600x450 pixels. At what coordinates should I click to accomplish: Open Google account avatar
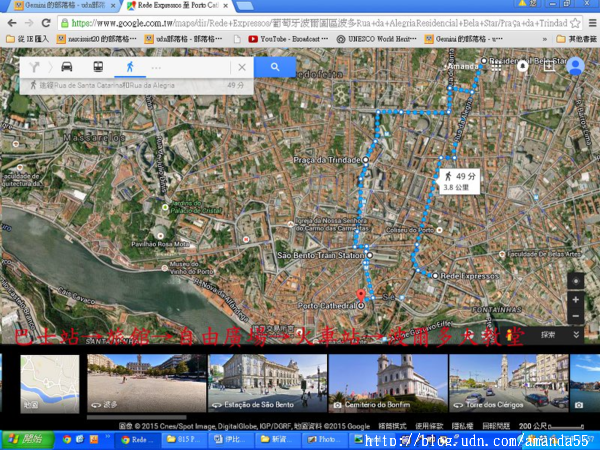575,66
